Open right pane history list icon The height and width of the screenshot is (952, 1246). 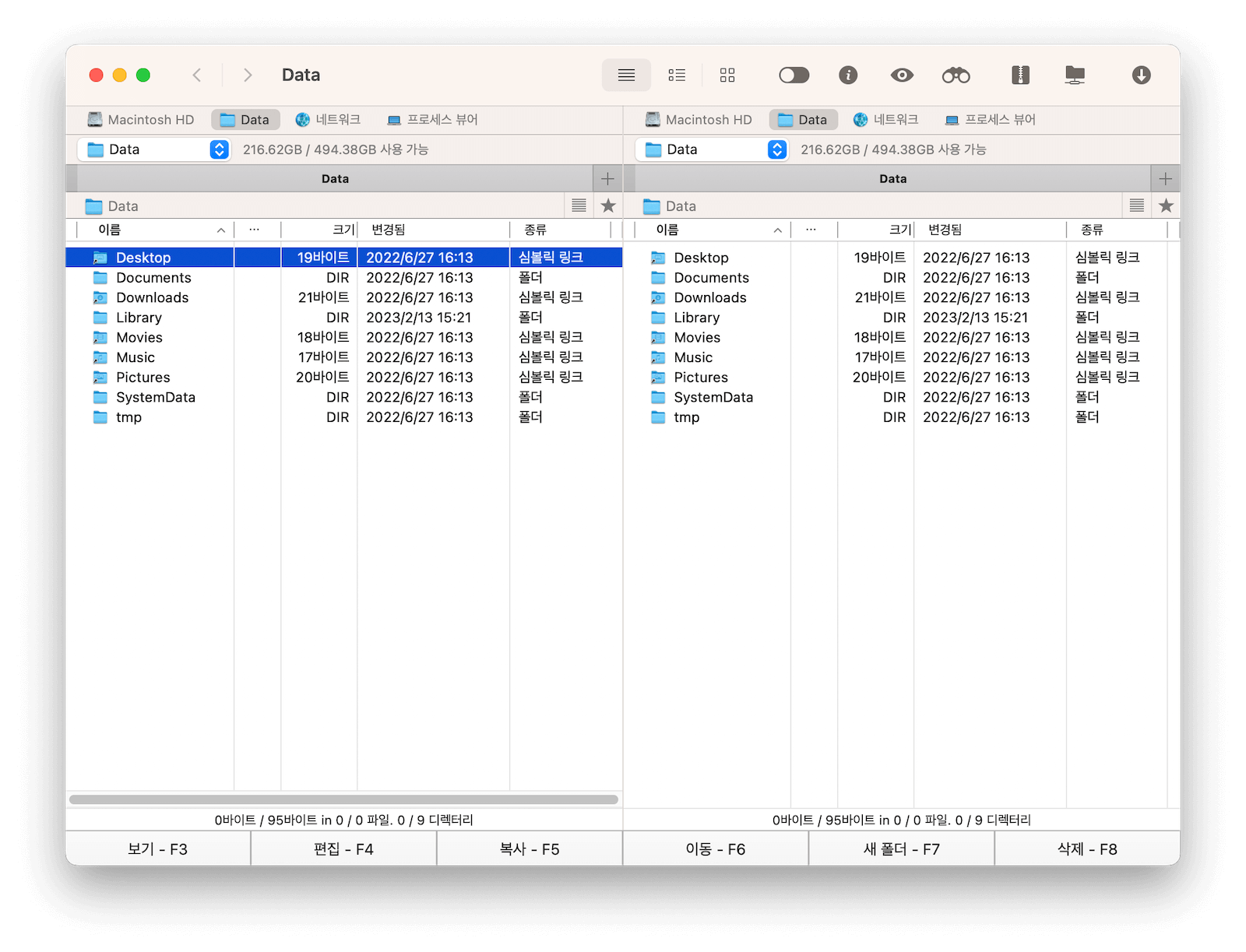coord(1136,206)
